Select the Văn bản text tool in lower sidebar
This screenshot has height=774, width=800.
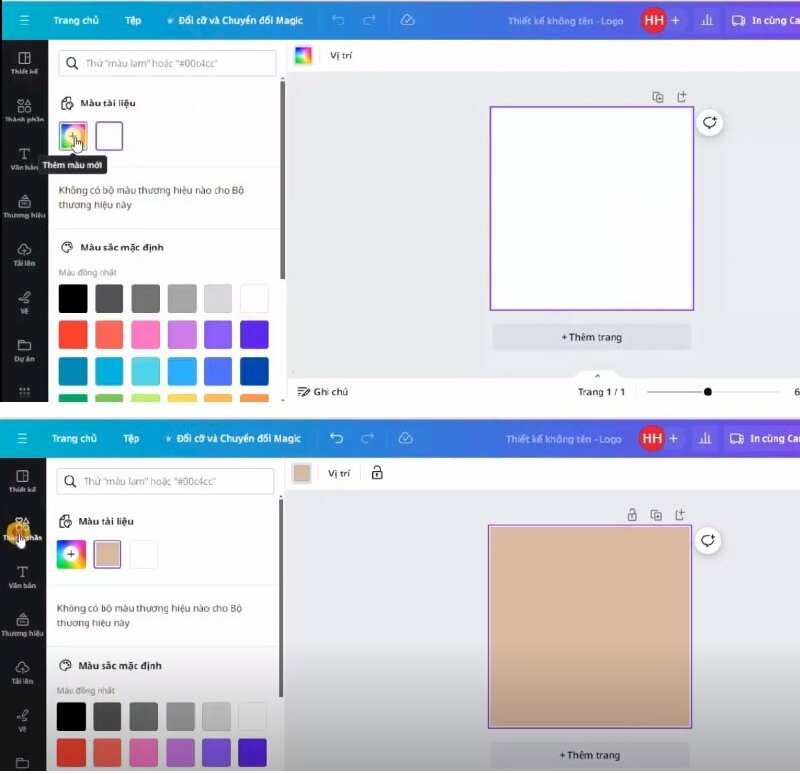coord(22,576)
